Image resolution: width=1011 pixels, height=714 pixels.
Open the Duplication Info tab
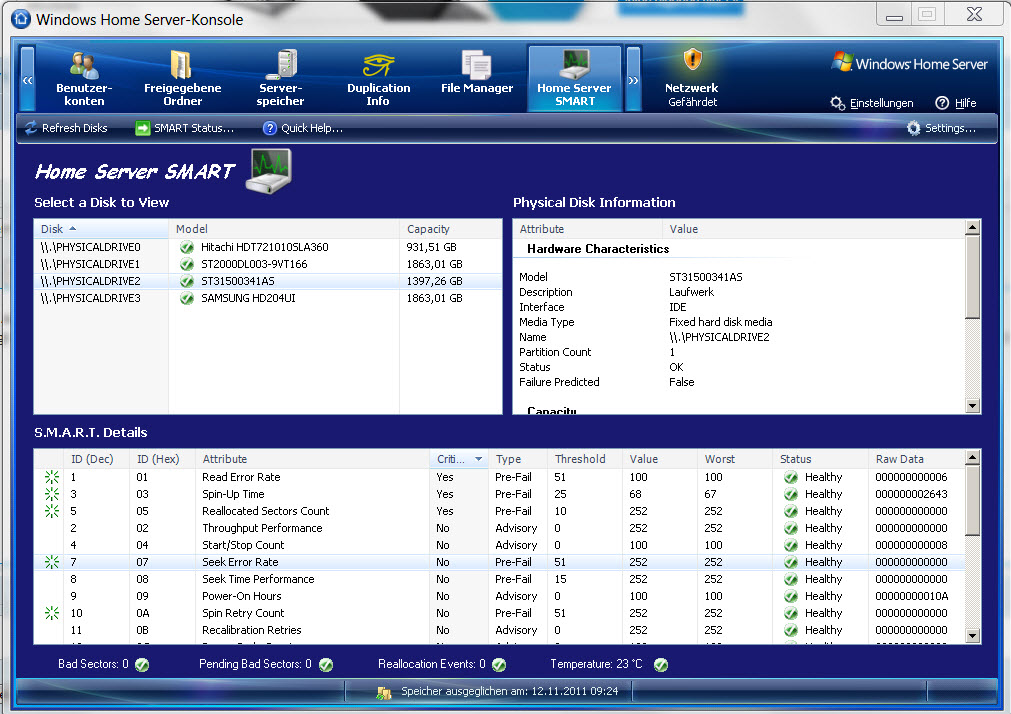point(378,79)
